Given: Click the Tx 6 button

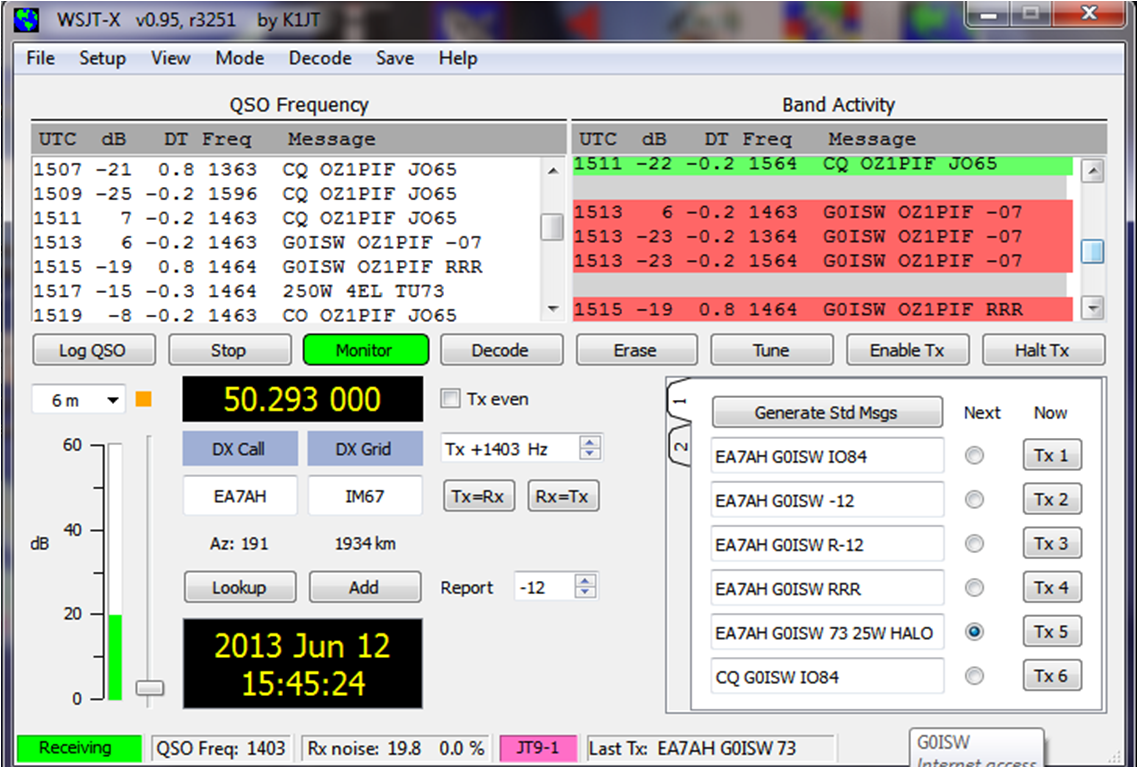Looking at the screenshot, I should (1052, 676).
